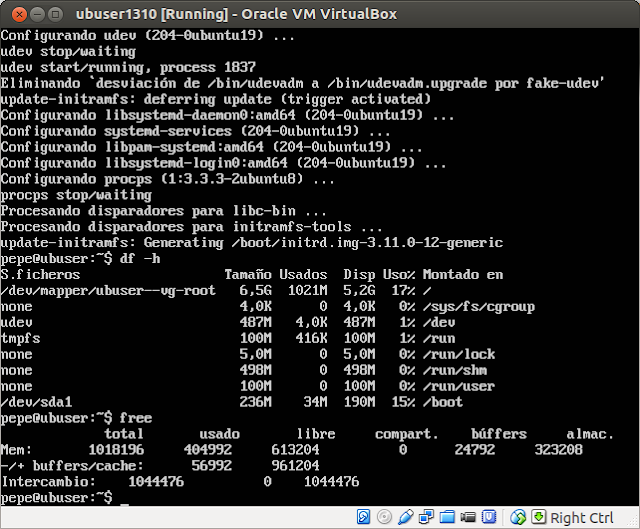The width and height of the screenshot is (640, 529).
Task: Click the '/run/user' mount point
Action: tap(459, 386)
